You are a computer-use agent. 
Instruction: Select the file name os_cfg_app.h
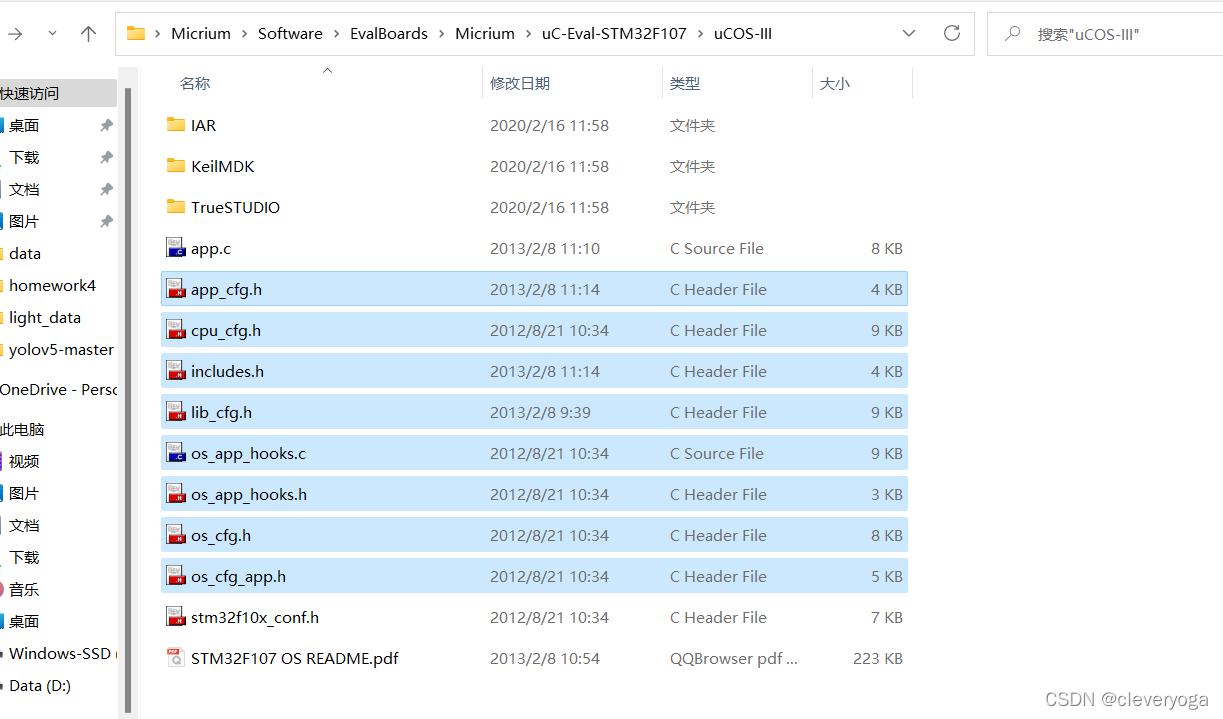coord(238,576)
